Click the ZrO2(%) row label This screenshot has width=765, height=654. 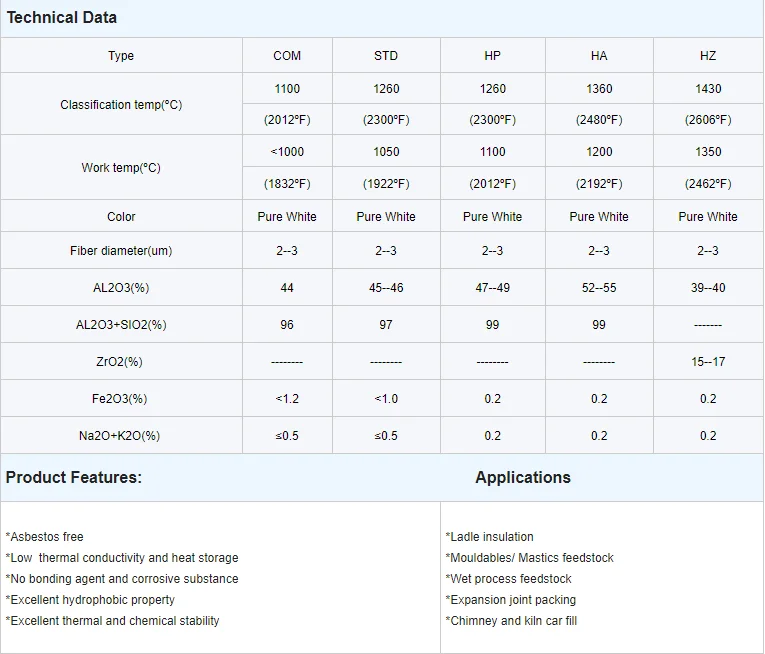coord(121,362)
